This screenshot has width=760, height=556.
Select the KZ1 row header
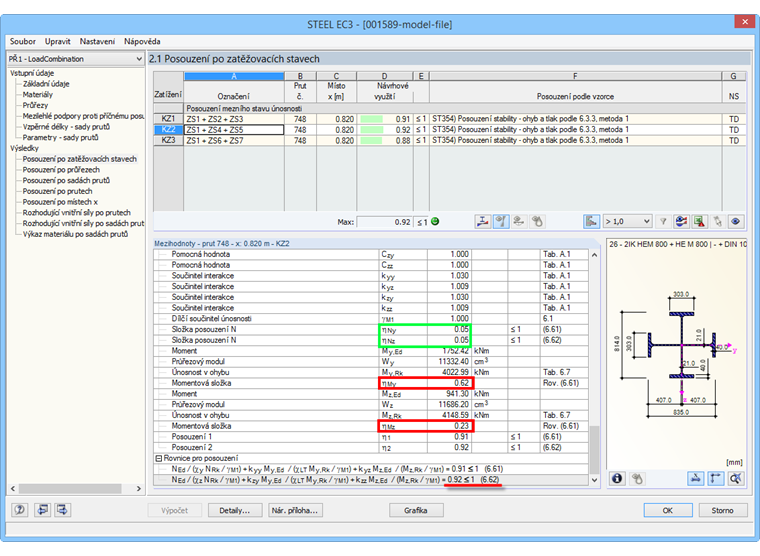168,119
